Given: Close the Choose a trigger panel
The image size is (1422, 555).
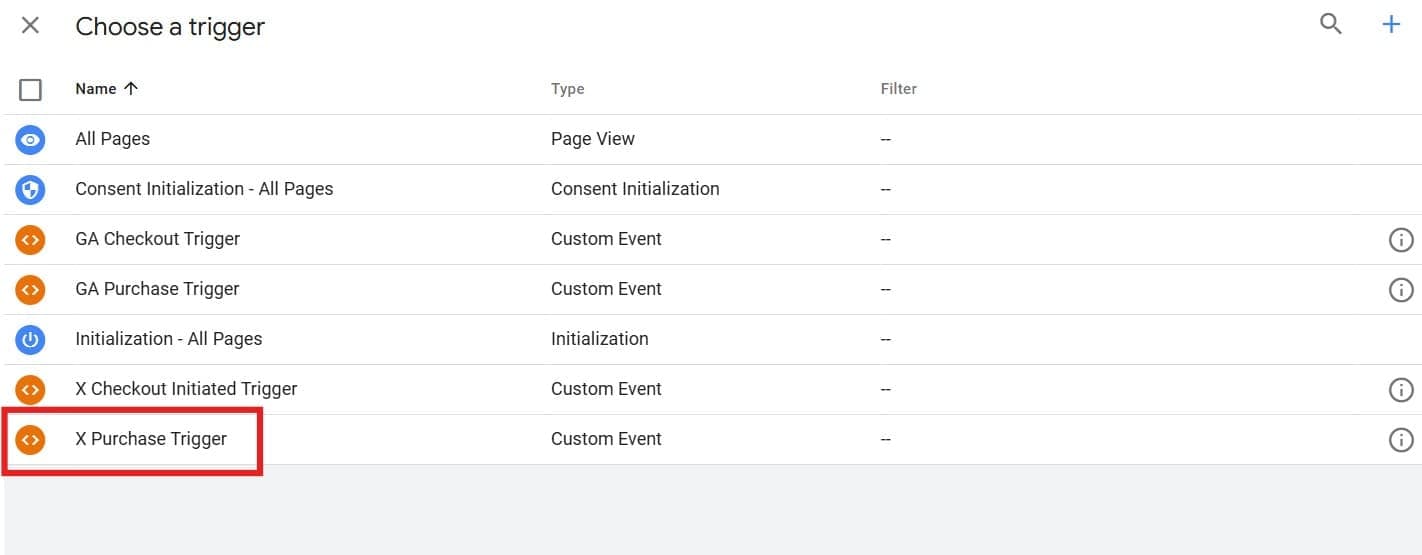Looking at the screenshot, I should (31, 25).
